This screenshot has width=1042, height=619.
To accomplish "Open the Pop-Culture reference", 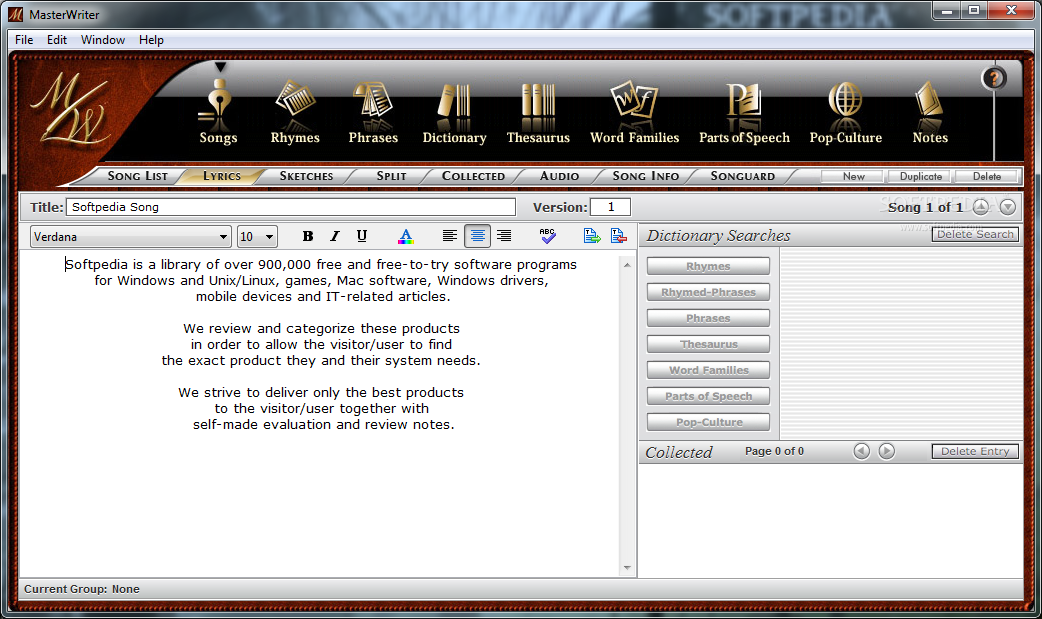I will [x=845, y=112].
